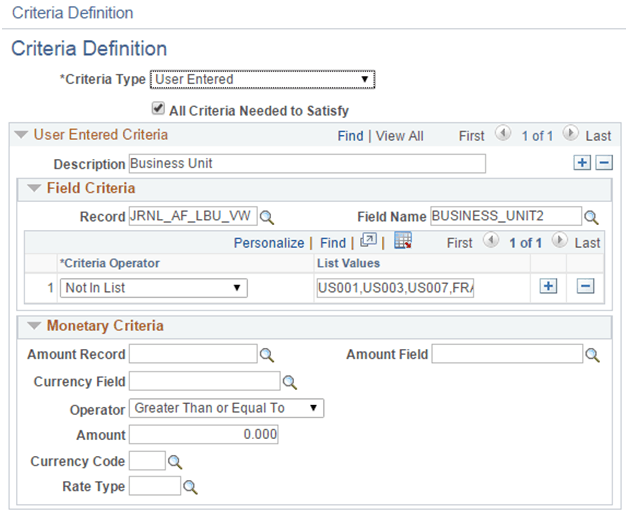The image size is (628, 515).
Task: Toggle All Criteria Needed to Satisfy
Action: (158, 108)
